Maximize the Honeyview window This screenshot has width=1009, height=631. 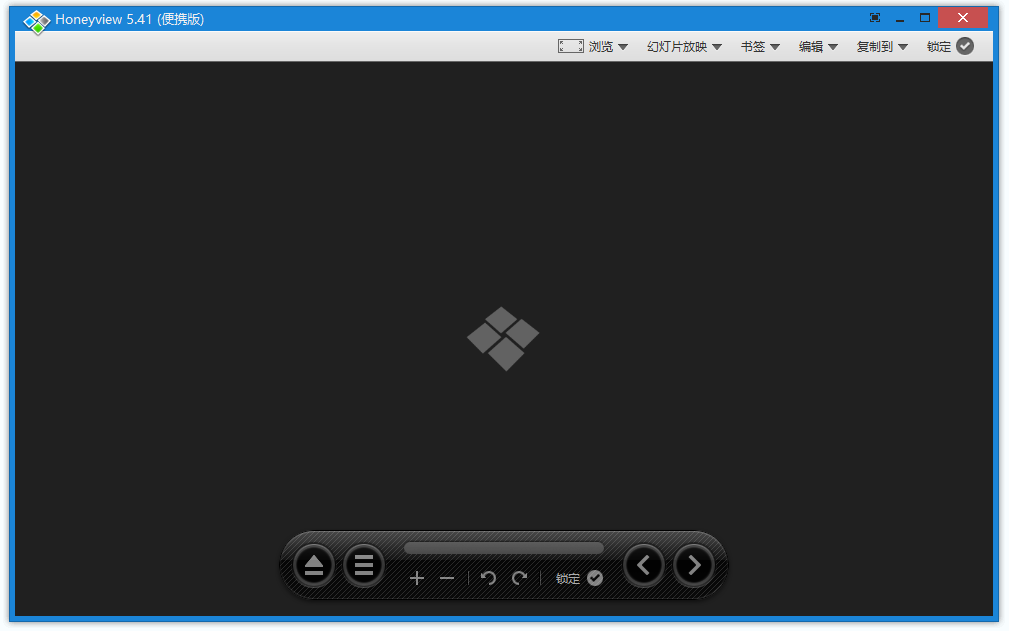point(925,18)
